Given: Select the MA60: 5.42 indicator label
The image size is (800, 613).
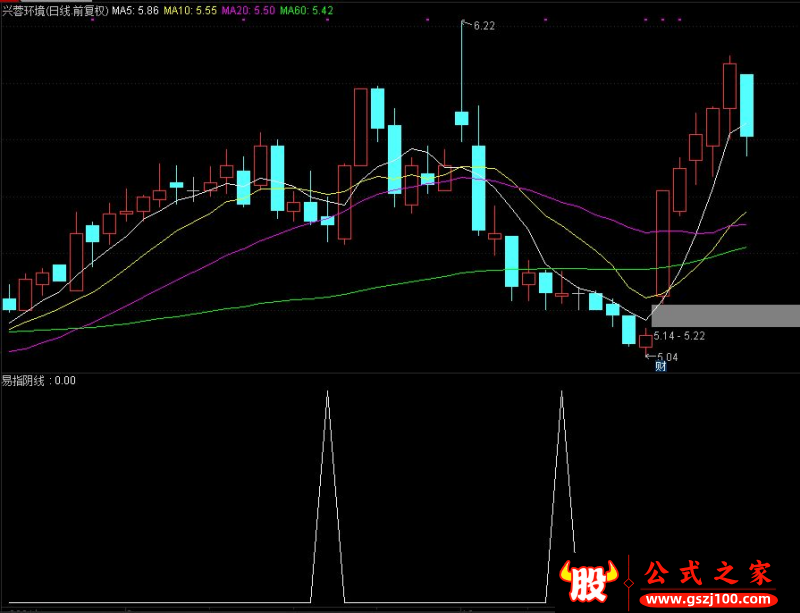Looking at the screenshot, I should click(307, 11).
